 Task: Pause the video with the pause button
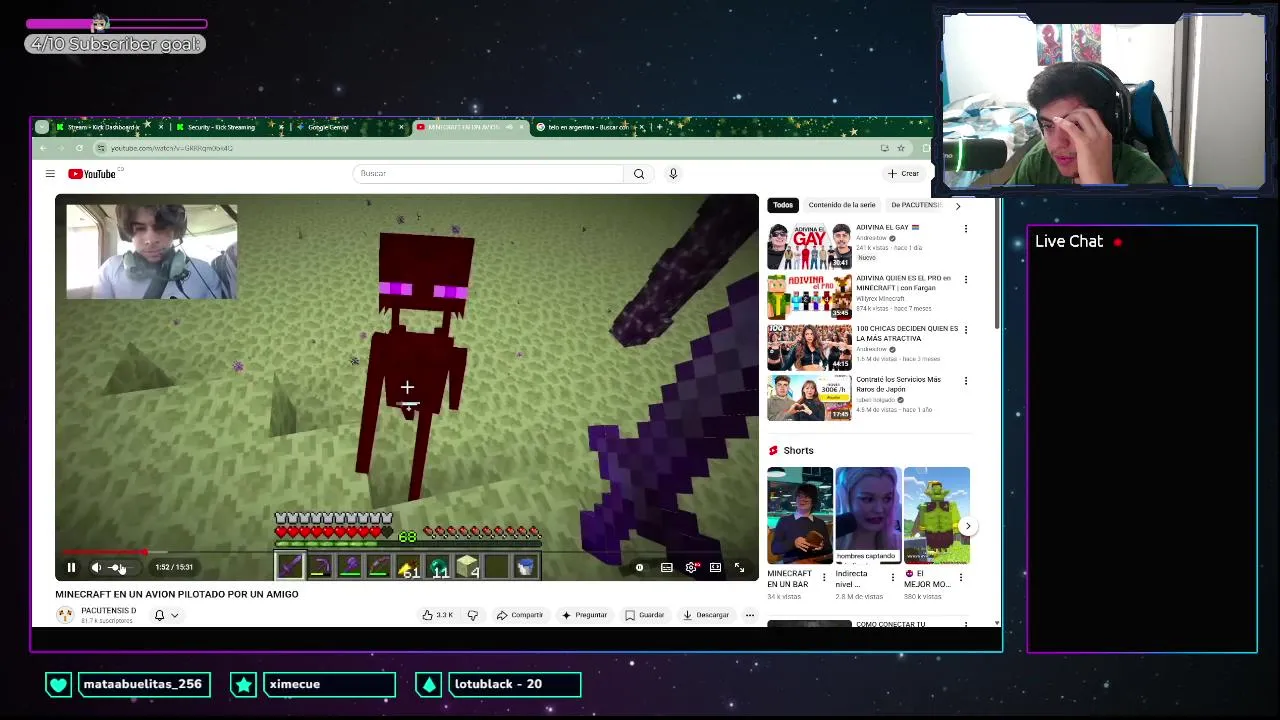pos(71,567)
